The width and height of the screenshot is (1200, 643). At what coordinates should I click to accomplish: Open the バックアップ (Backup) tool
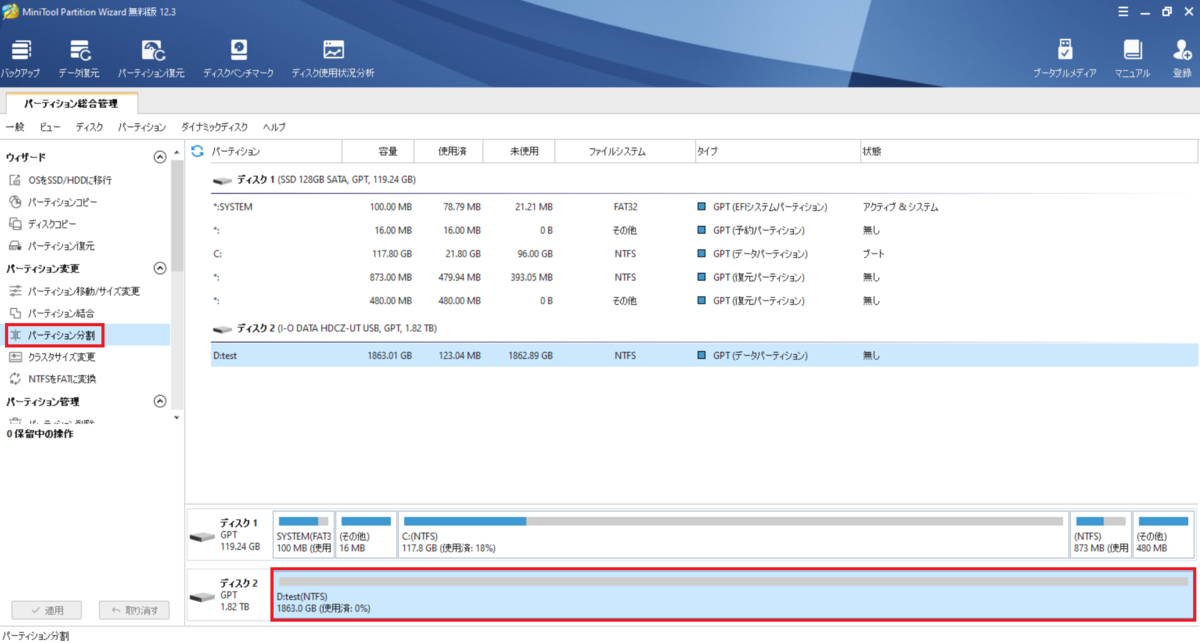coord(20,59)
